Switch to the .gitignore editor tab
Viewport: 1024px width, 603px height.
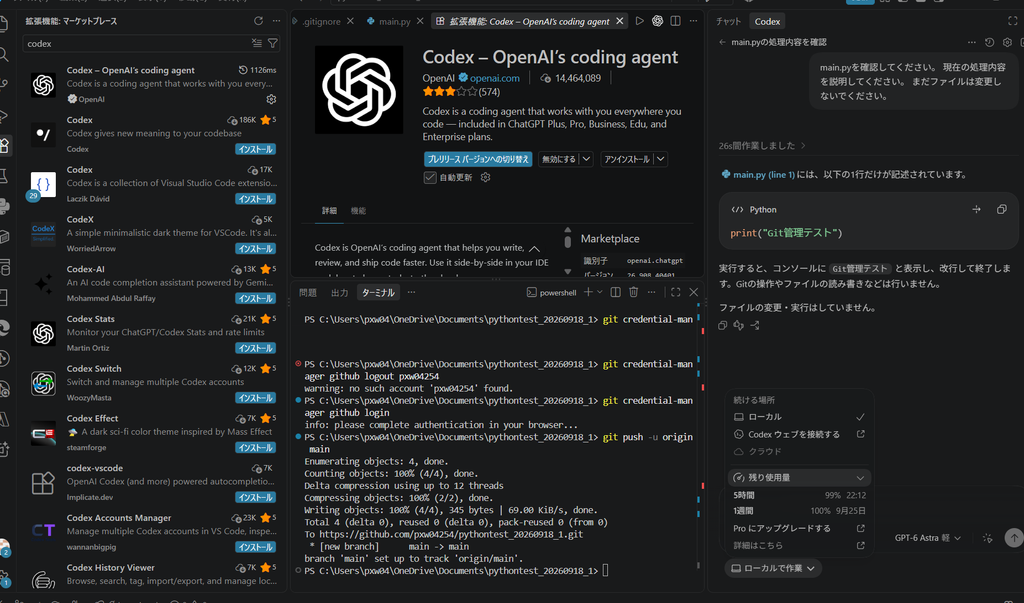tap(321, 21)
